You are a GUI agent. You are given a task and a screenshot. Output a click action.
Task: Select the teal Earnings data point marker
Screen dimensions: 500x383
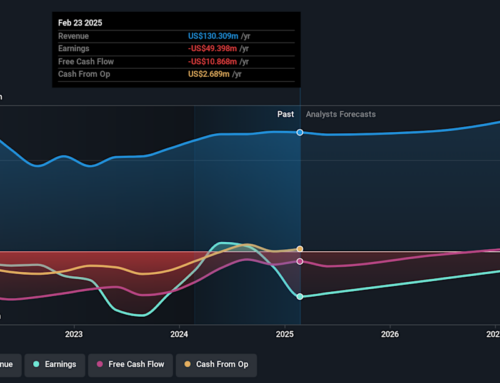pyautogui.click(x=300, y=297)
